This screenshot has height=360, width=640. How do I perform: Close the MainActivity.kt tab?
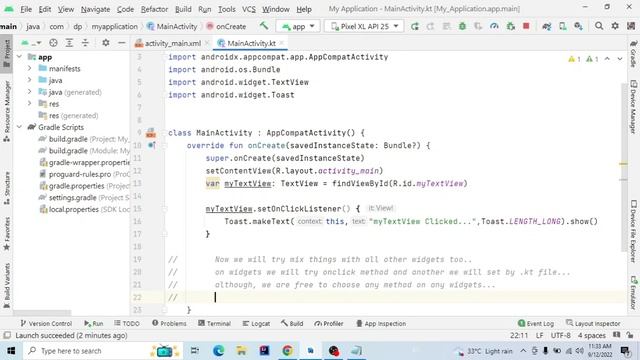click(x=282, y=43)
